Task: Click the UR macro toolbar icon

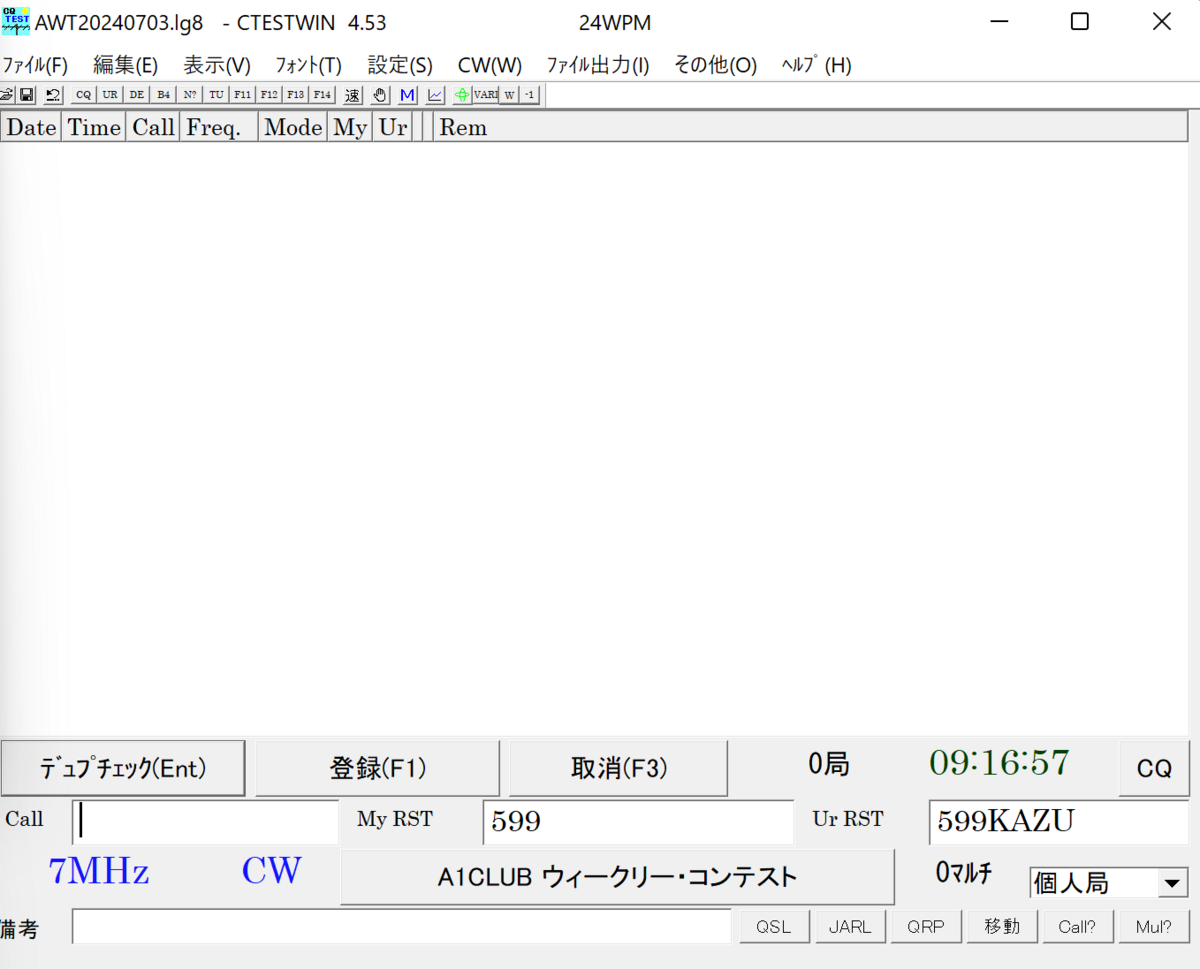Action: [x=109, y=94]
